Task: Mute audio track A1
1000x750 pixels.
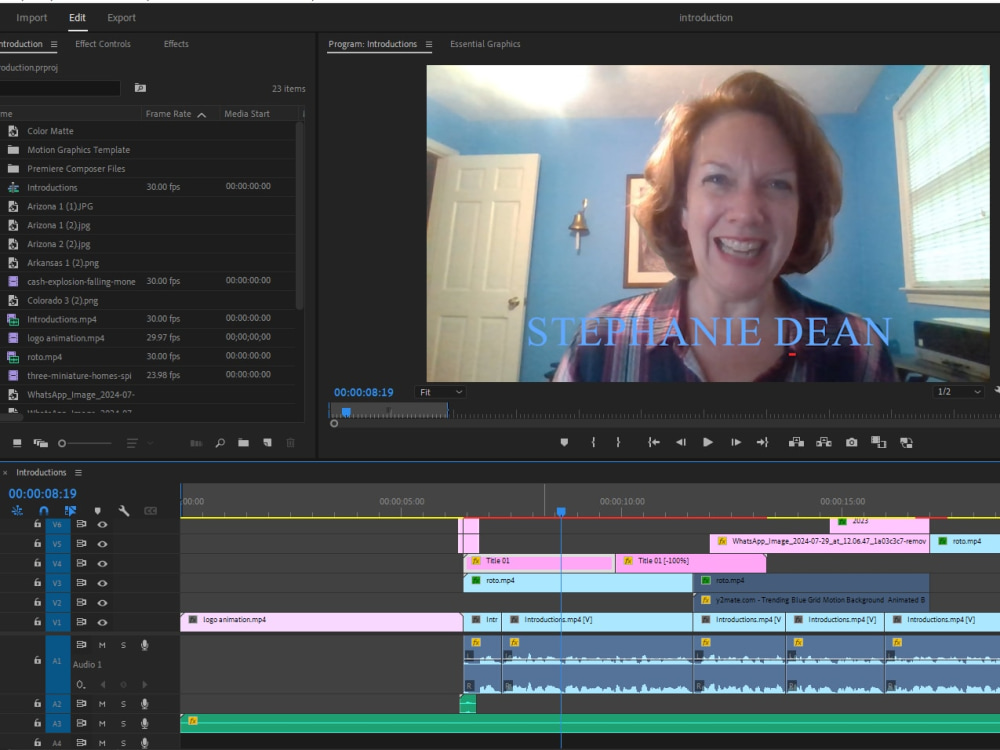Action: (102, 645)
